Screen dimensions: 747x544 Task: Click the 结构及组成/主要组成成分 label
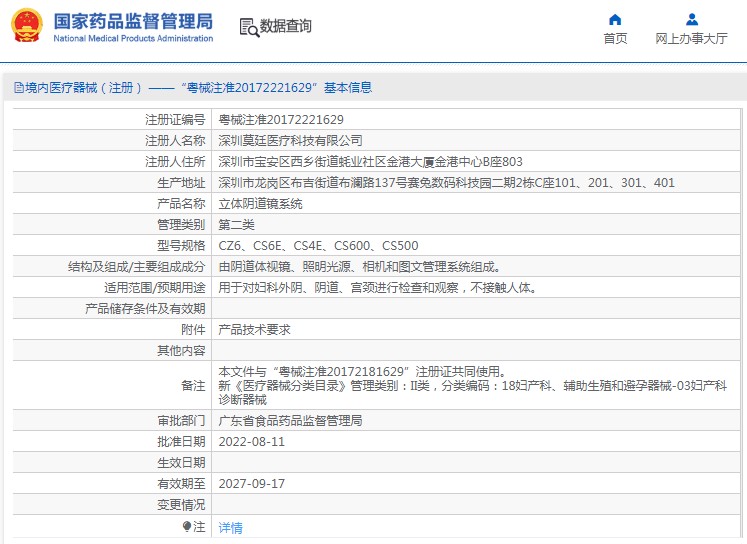(x=136, y=266)
